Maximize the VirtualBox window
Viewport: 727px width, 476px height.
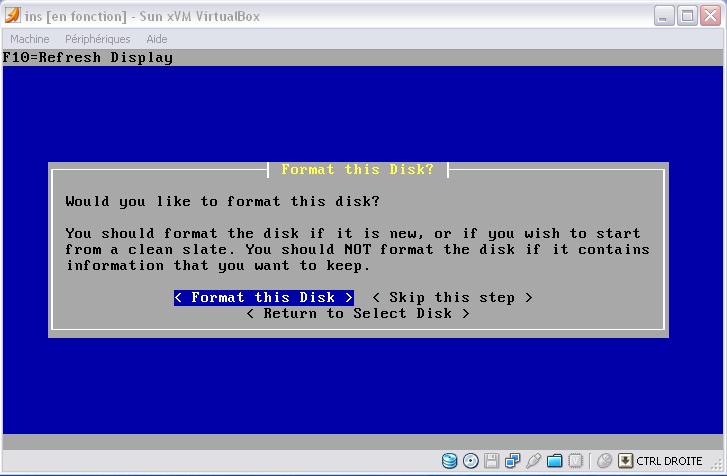click(687, 16)
